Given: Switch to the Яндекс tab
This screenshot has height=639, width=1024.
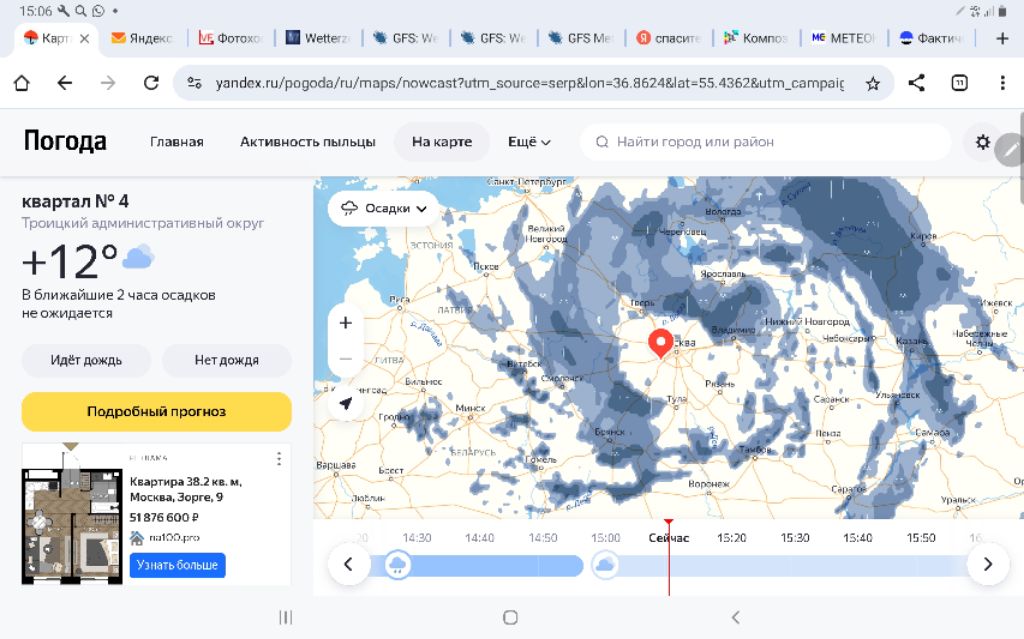Looking at the screenshot, I should (142, 39).
